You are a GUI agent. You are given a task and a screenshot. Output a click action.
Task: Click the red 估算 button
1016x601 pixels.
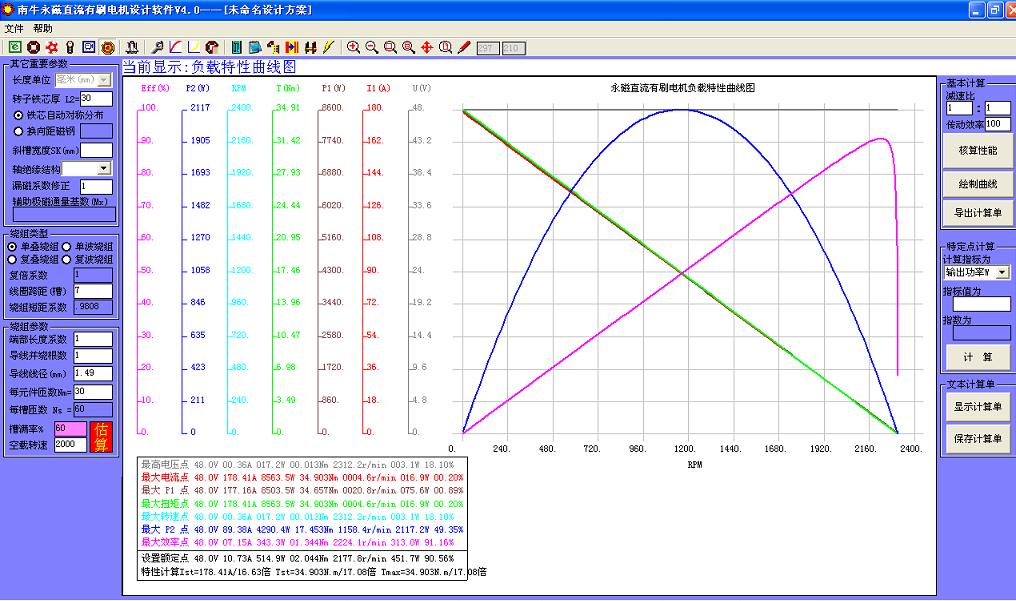click(x=101, y=437)
